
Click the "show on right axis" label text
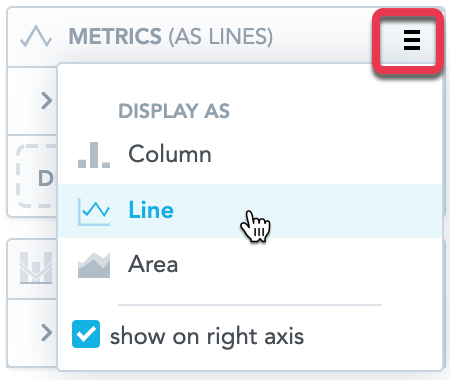tap(207, 336)
